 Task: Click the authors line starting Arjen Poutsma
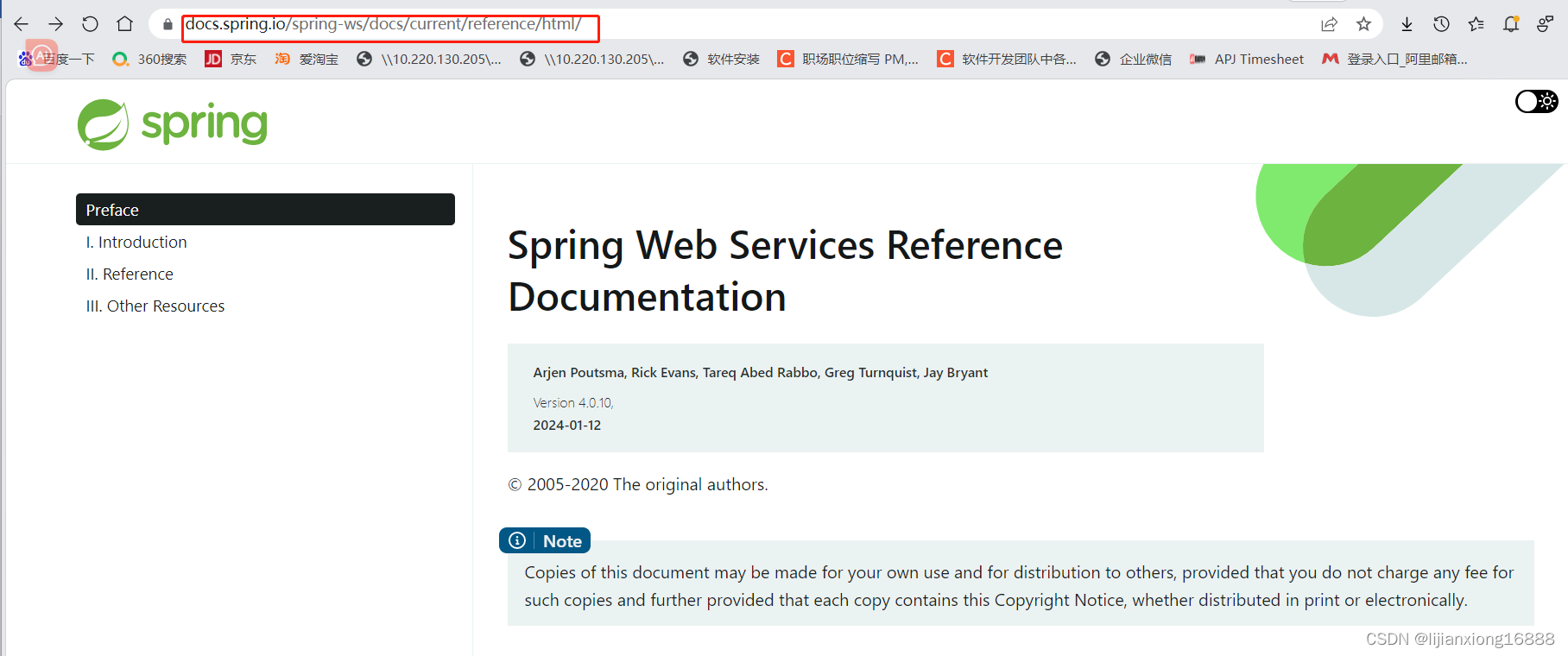[x=761, y=373]
